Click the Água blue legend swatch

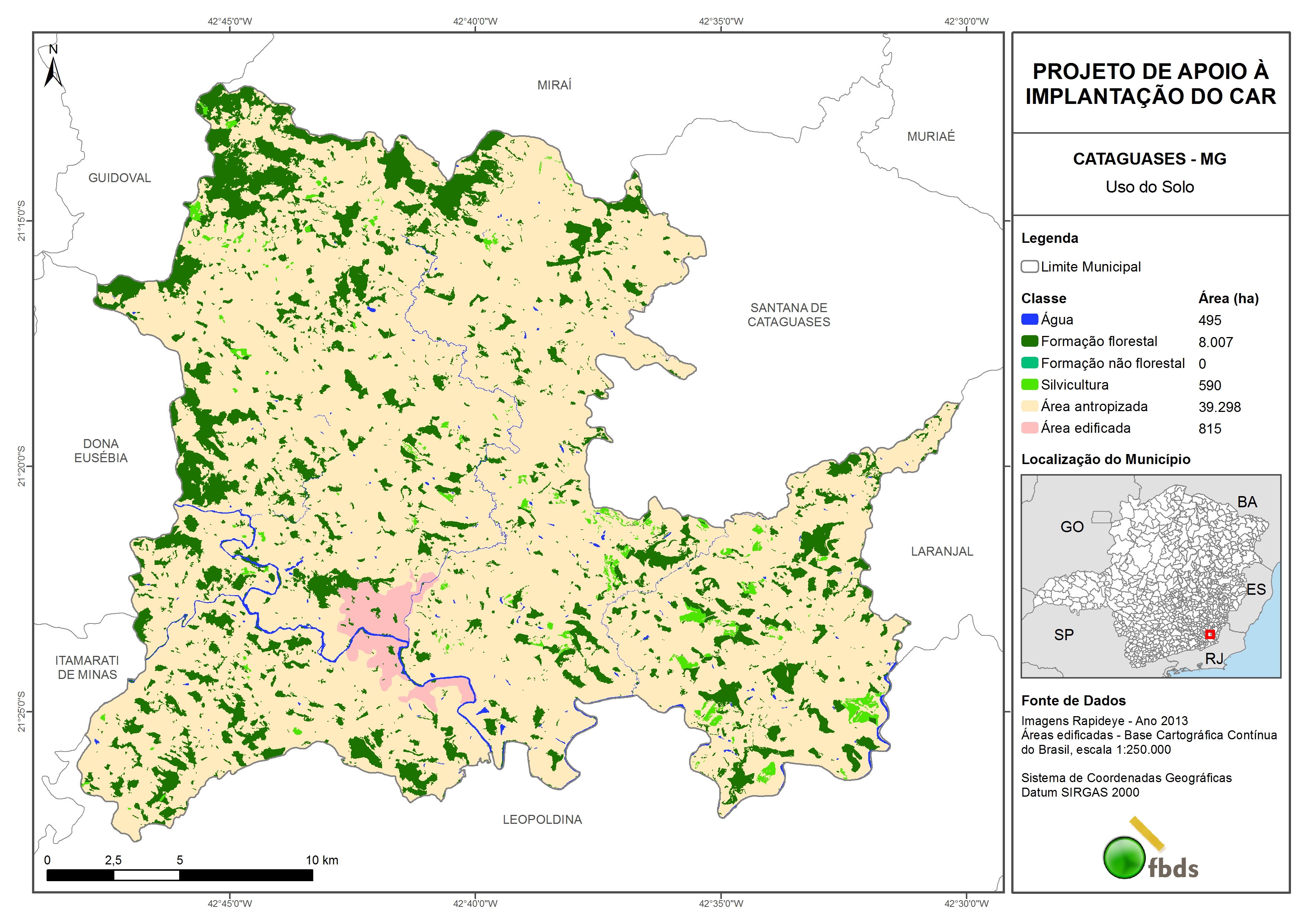click(x=1029, y=320)
